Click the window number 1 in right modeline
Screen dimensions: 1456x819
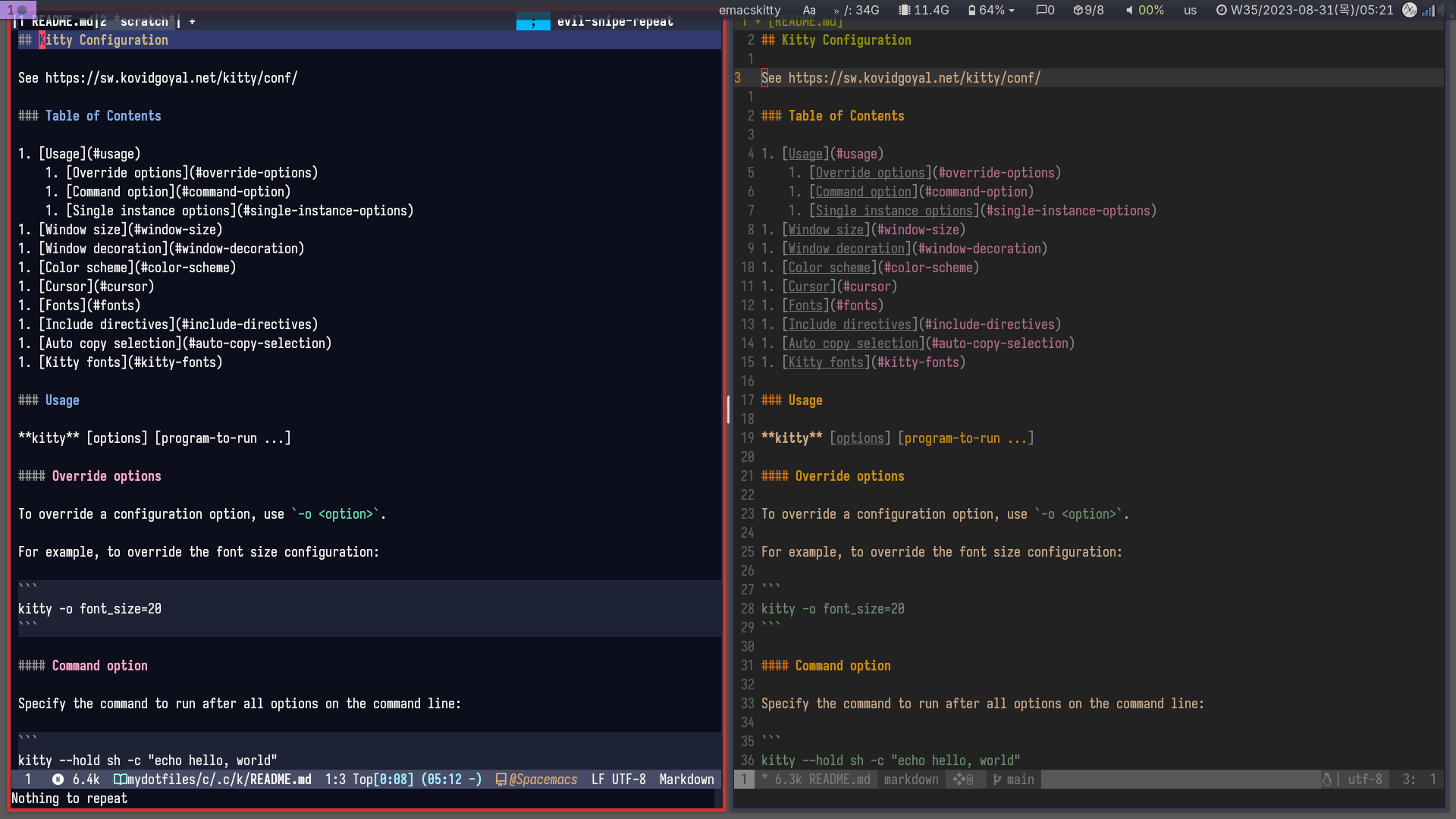[744, 780]
